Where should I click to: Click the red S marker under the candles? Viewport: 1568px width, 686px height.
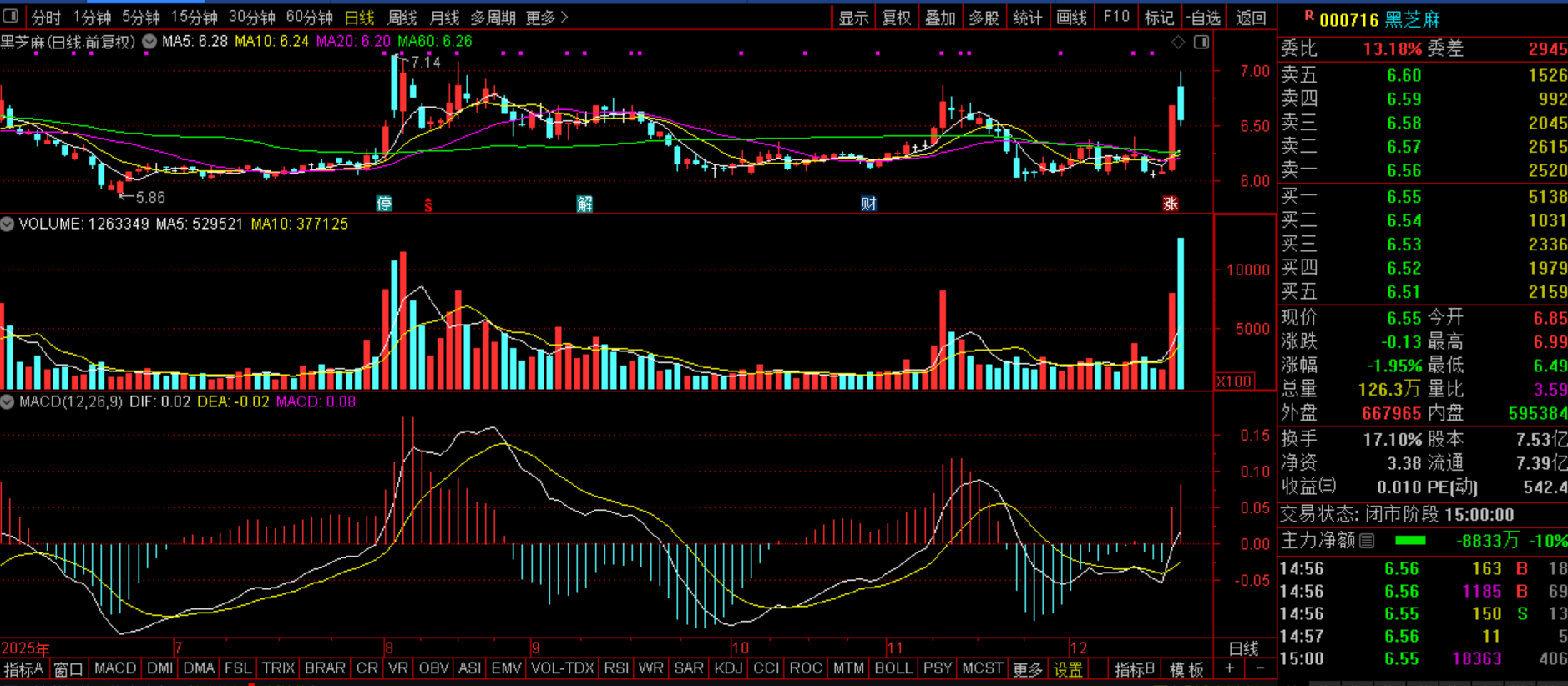[x=428, y=204]
